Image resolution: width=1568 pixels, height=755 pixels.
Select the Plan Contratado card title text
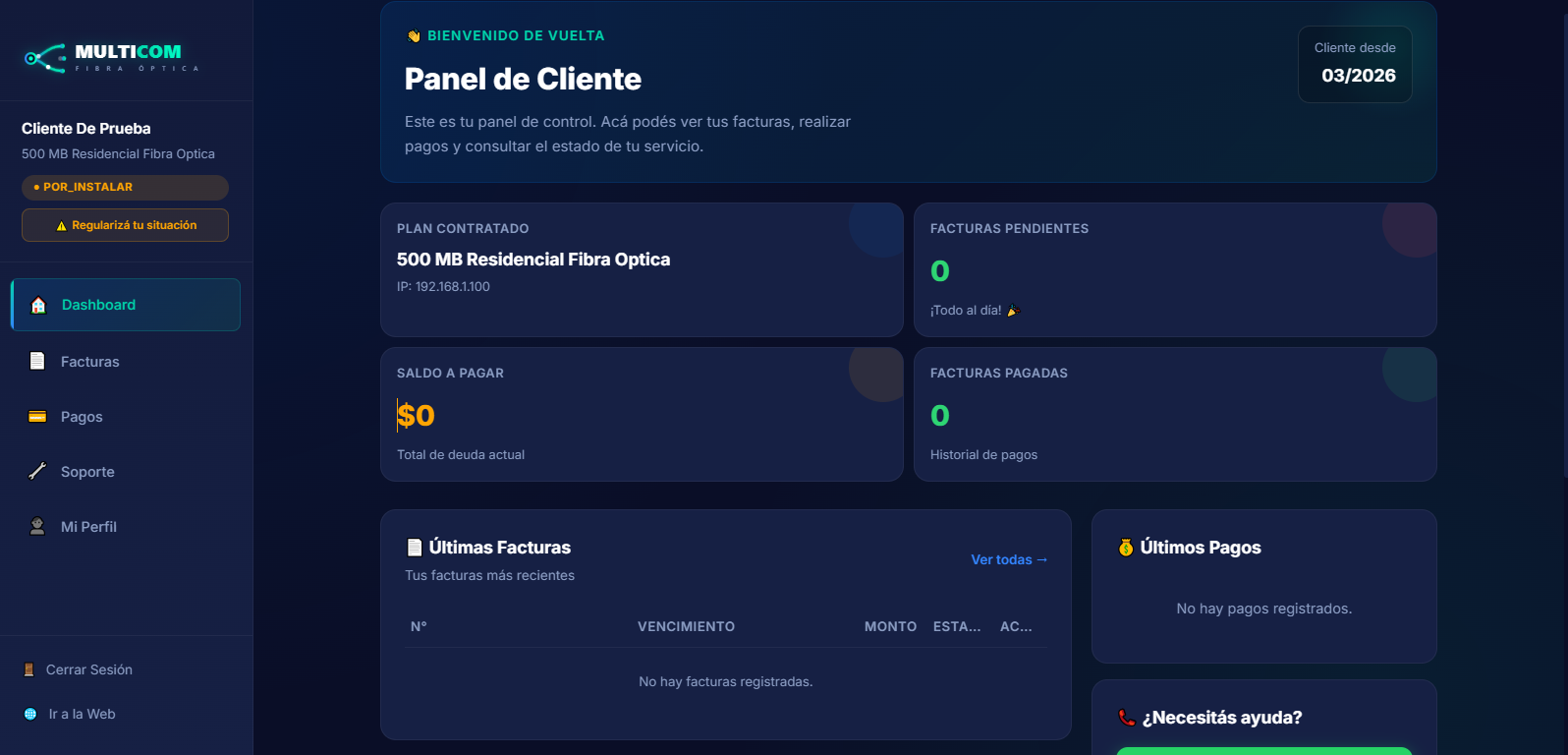pos(463,228)
